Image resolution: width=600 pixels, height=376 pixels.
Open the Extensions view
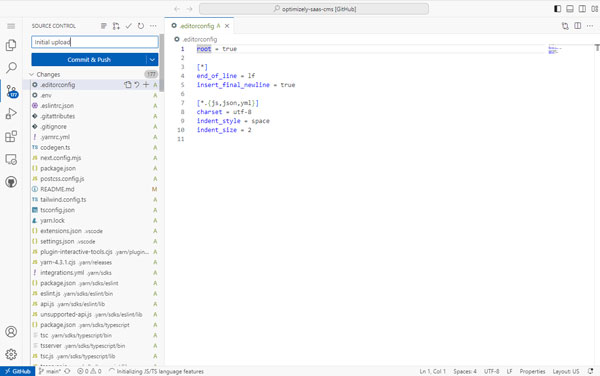coord(11,136)
